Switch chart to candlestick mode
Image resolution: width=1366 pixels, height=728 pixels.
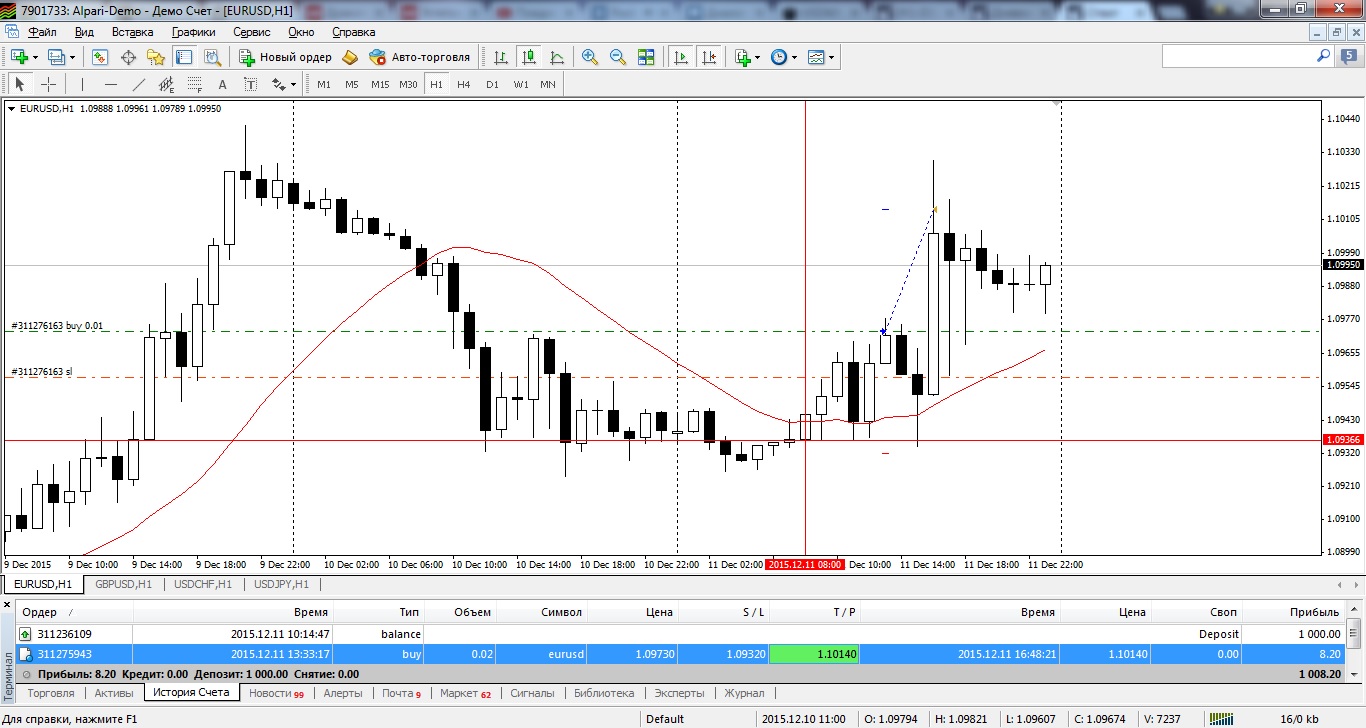tap(529, 57)
